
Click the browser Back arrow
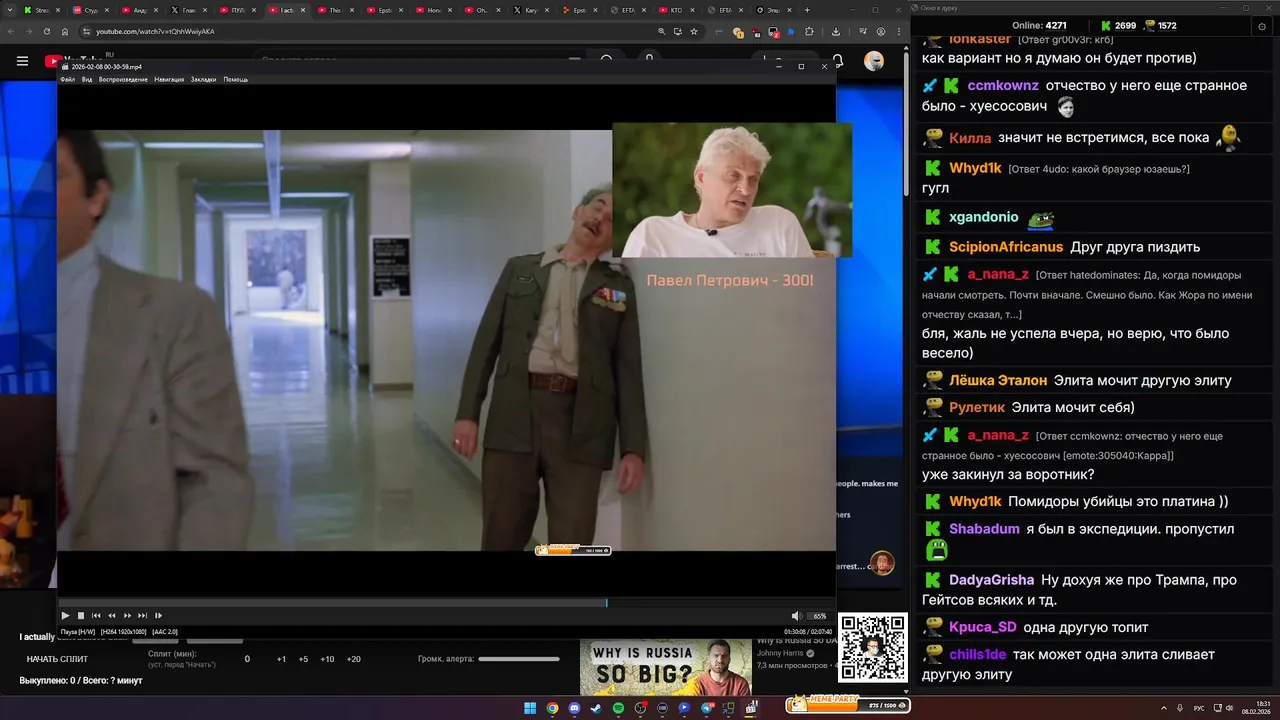click(11, 31)
